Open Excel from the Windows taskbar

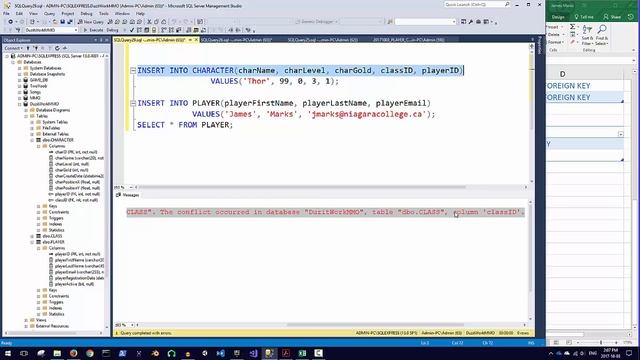(302, 353)
